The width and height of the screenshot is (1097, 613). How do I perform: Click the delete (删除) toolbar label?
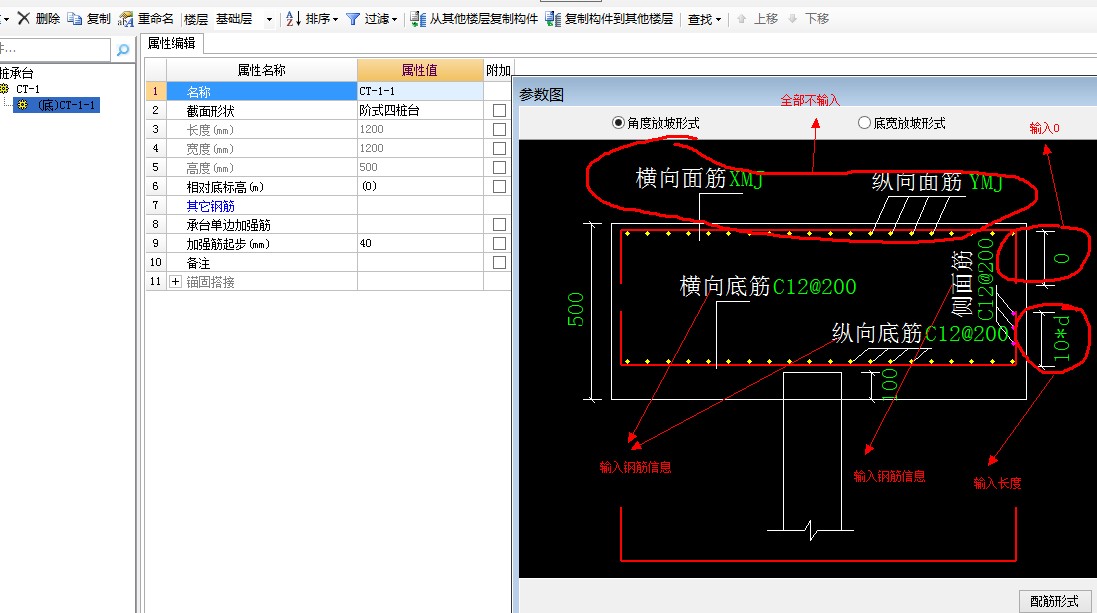pos(48,19)
